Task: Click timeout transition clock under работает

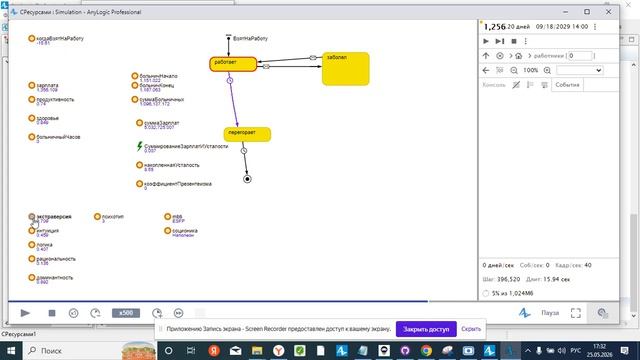Action: tap(230, 80)
